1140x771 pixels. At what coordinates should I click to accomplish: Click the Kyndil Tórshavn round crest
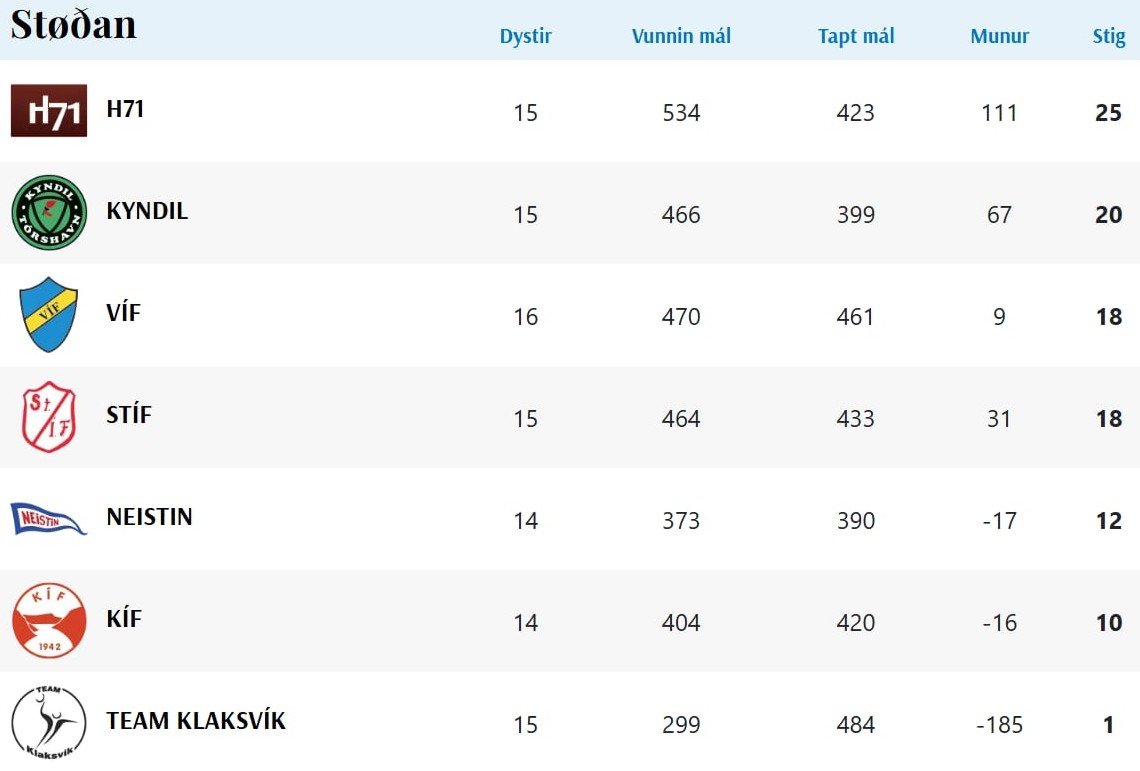[49, 212]
